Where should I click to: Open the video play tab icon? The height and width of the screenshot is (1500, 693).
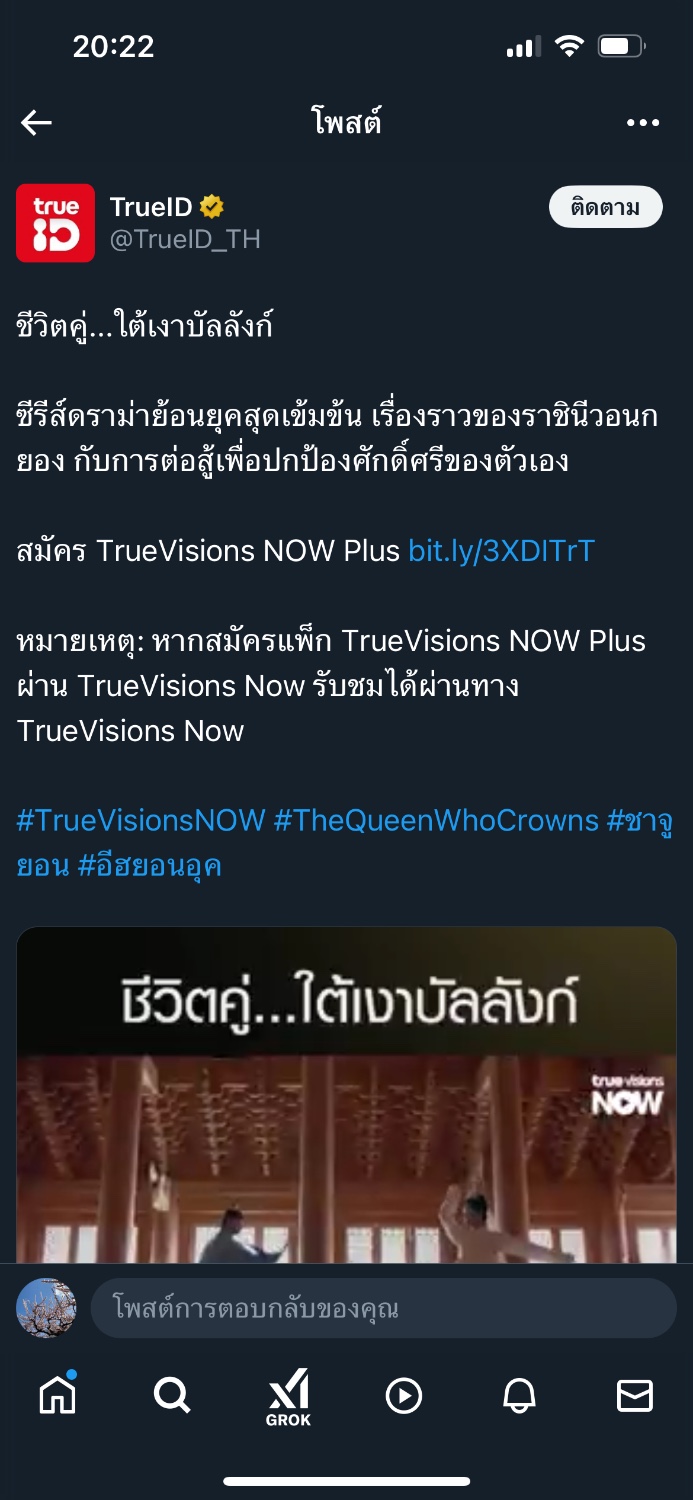point(404,1396)
